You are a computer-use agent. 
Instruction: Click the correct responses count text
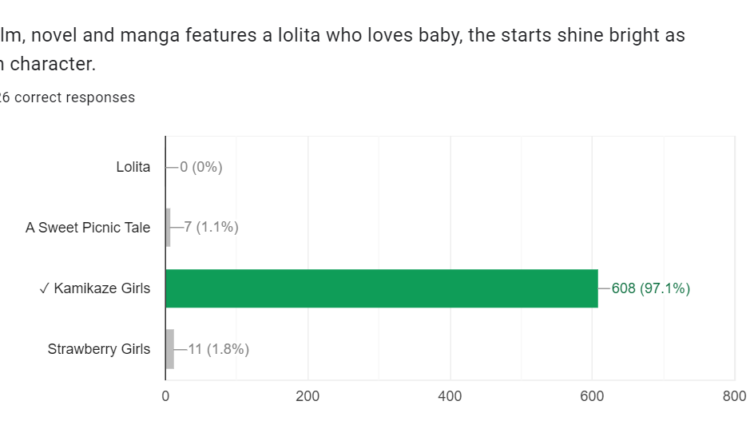[x=67, y=97]
